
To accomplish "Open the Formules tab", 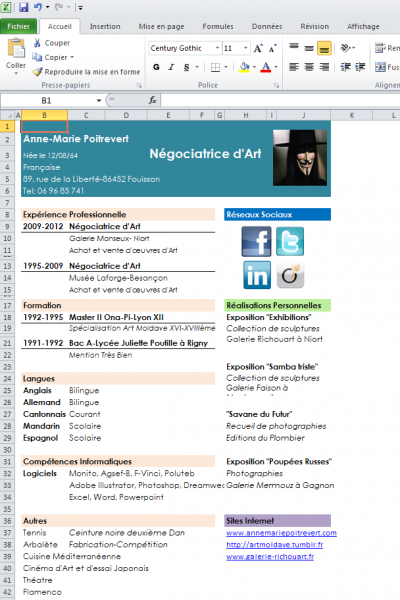I will 218,26.
